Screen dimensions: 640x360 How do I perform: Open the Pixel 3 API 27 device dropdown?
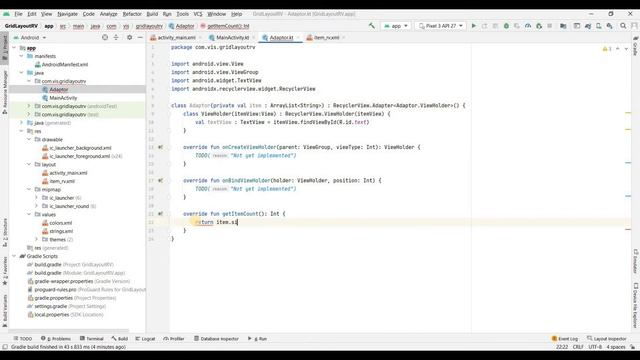pos(441,26)
